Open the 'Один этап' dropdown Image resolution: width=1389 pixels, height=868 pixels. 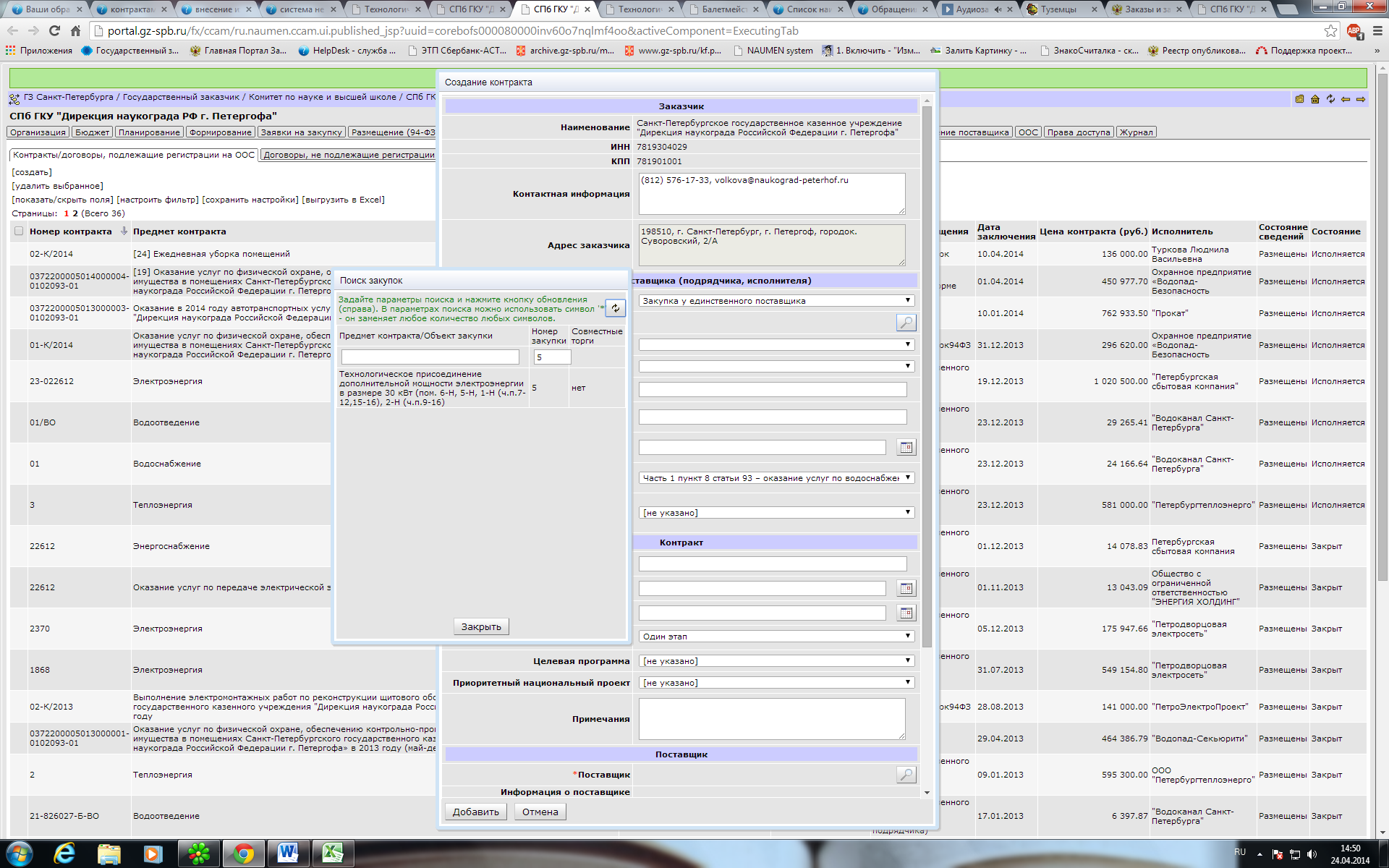(776, 637)
